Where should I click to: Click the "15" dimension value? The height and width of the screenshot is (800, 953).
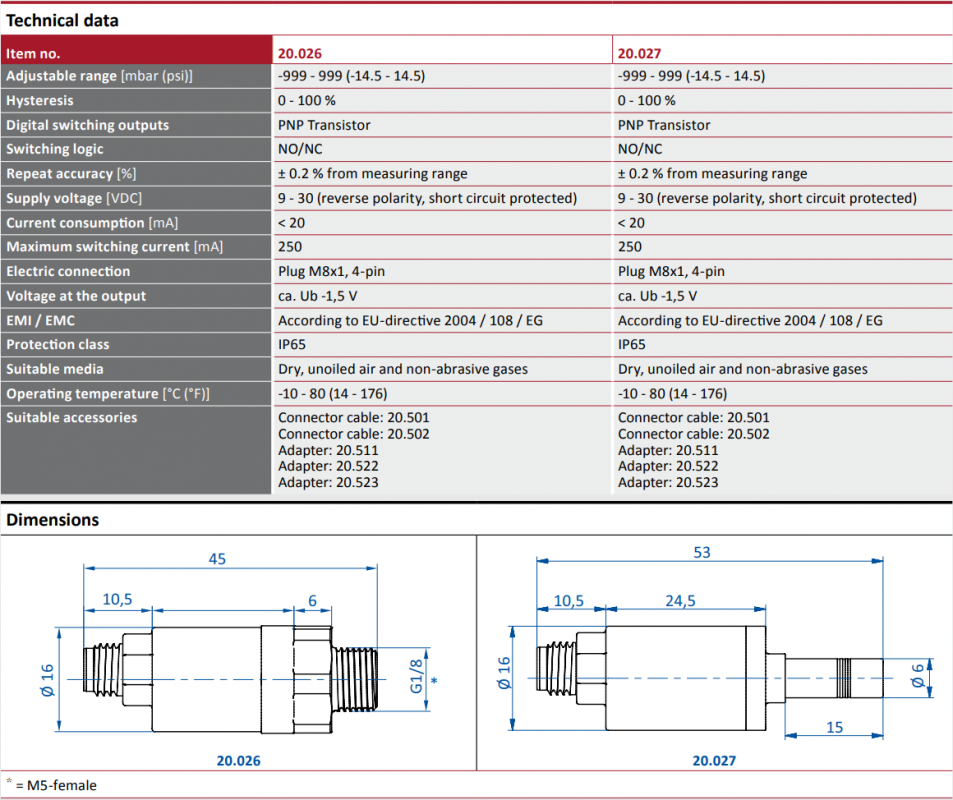[834, 728]
